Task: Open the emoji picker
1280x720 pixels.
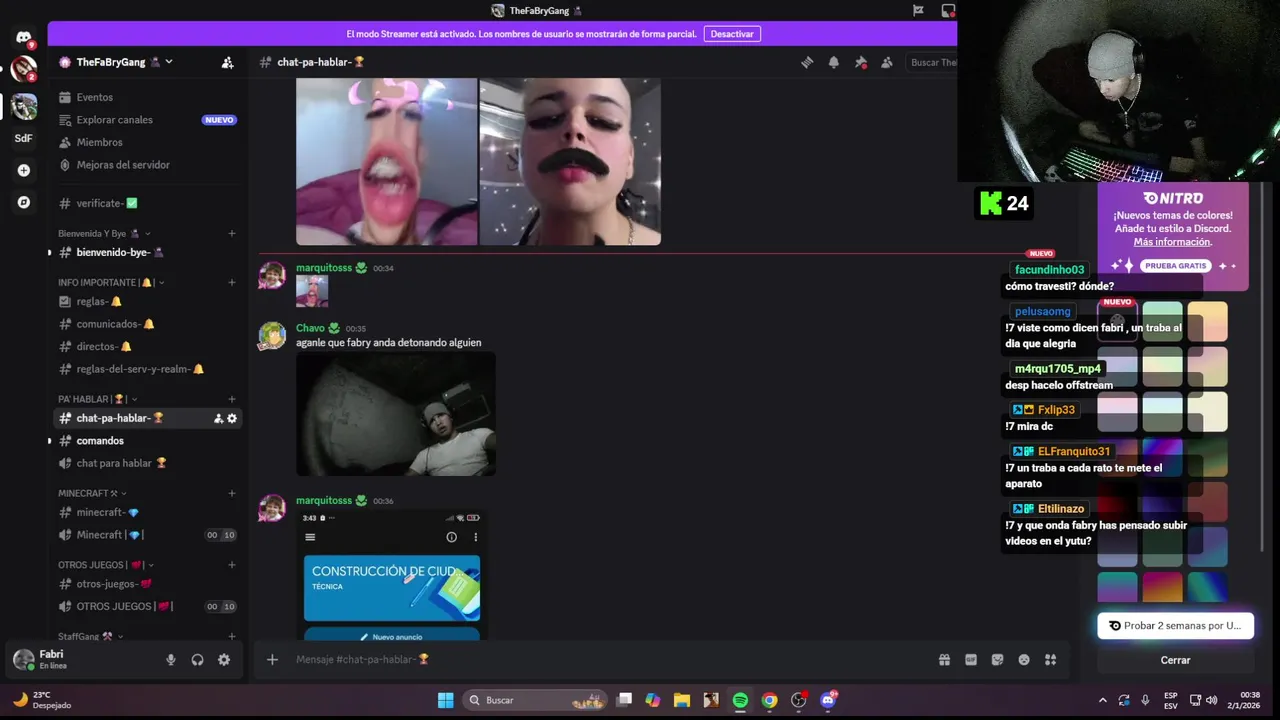Action: 1024,660
